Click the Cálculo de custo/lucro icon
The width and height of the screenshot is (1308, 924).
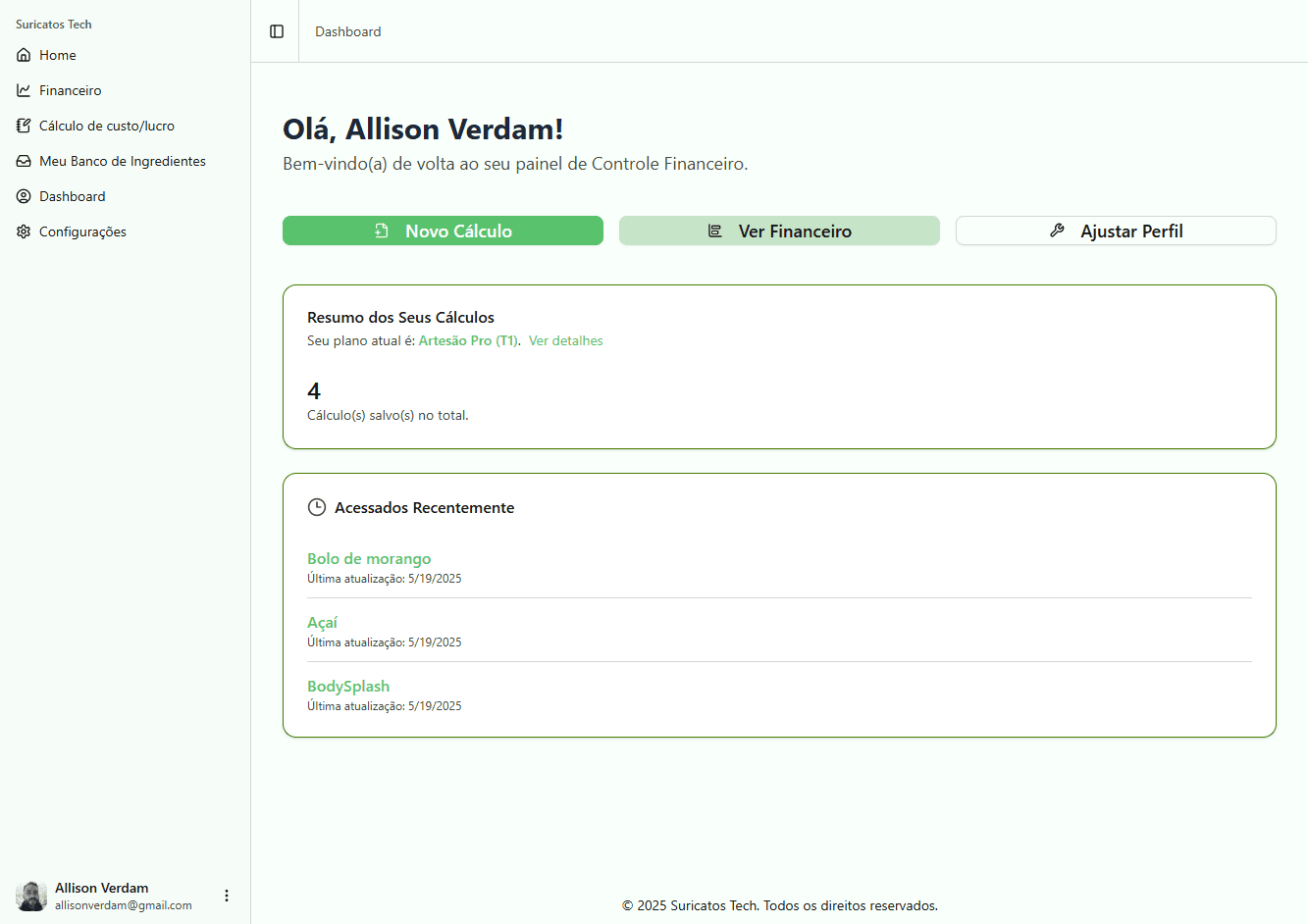(24, 126)
